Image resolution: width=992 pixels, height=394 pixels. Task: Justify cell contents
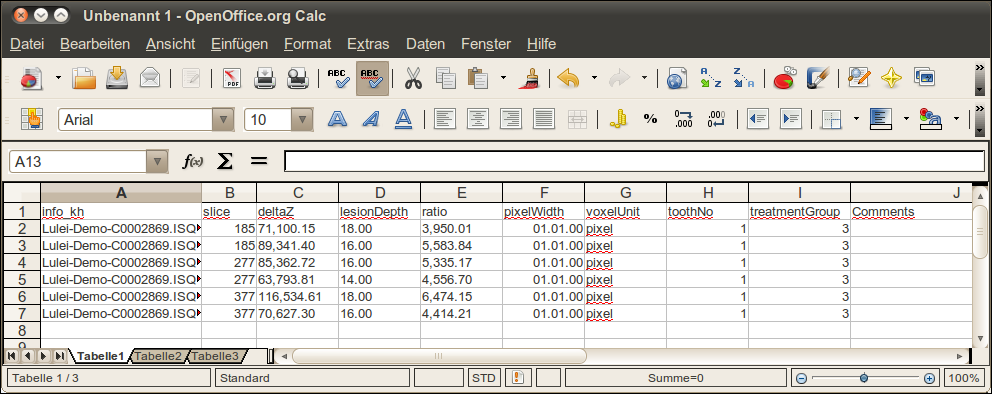[x=544, y=119]
